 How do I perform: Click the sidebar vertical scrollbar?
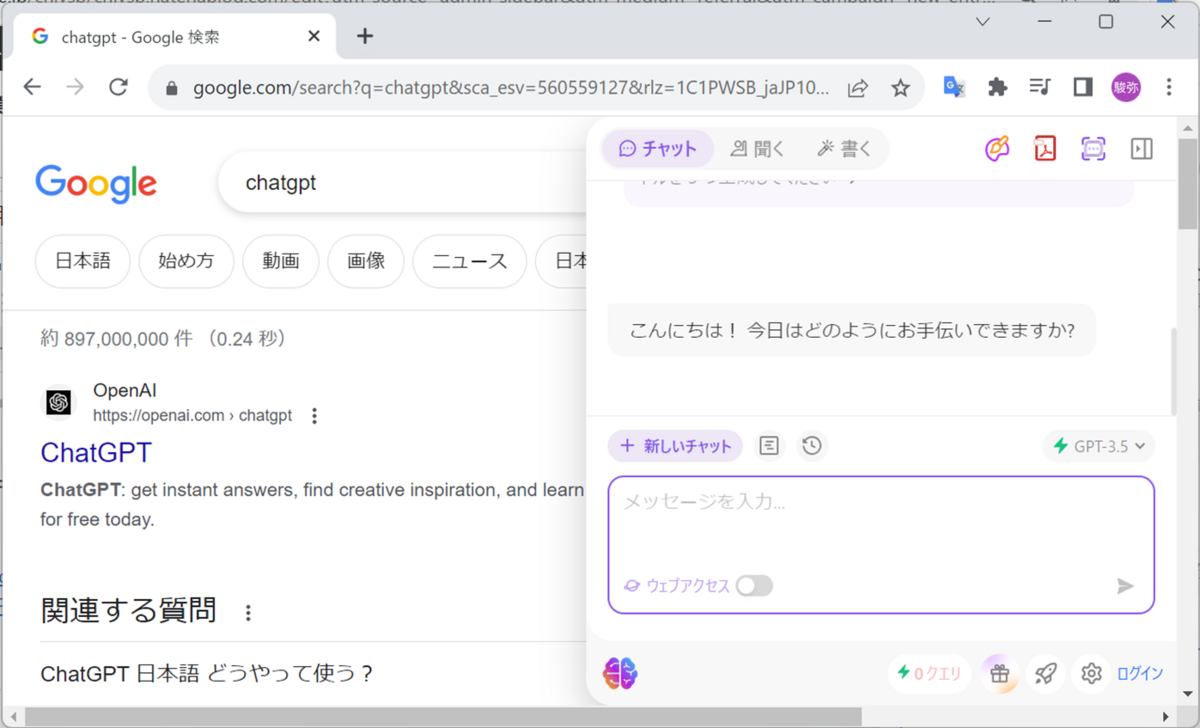coord(1174,370)
